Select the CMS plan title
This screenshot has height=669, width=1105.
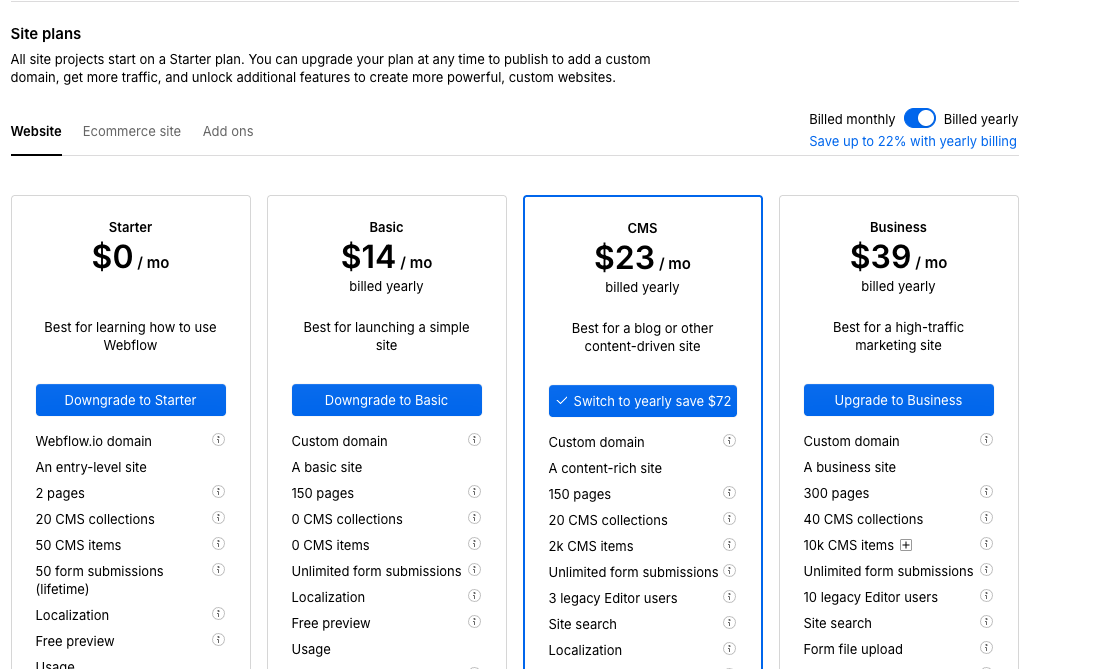pos(642,228)
